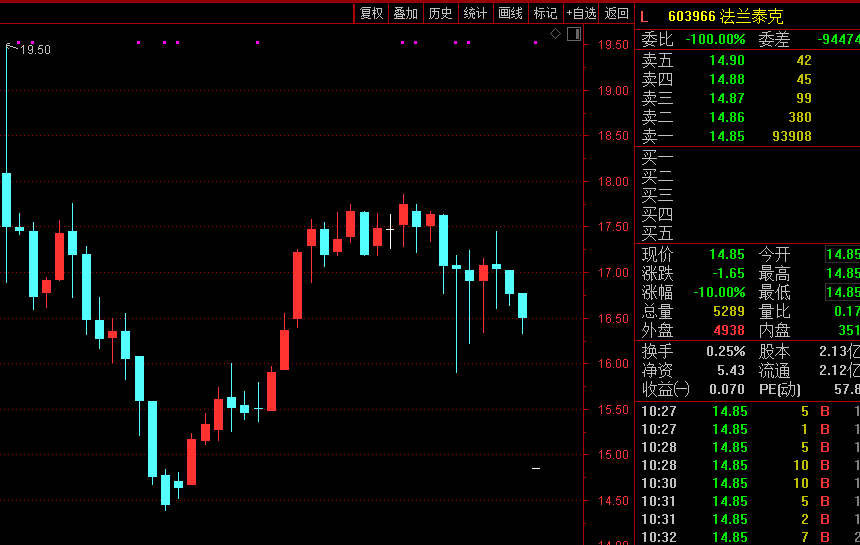Click the 19.50 high price marker
Screen dimensions: 860x545
35,49
